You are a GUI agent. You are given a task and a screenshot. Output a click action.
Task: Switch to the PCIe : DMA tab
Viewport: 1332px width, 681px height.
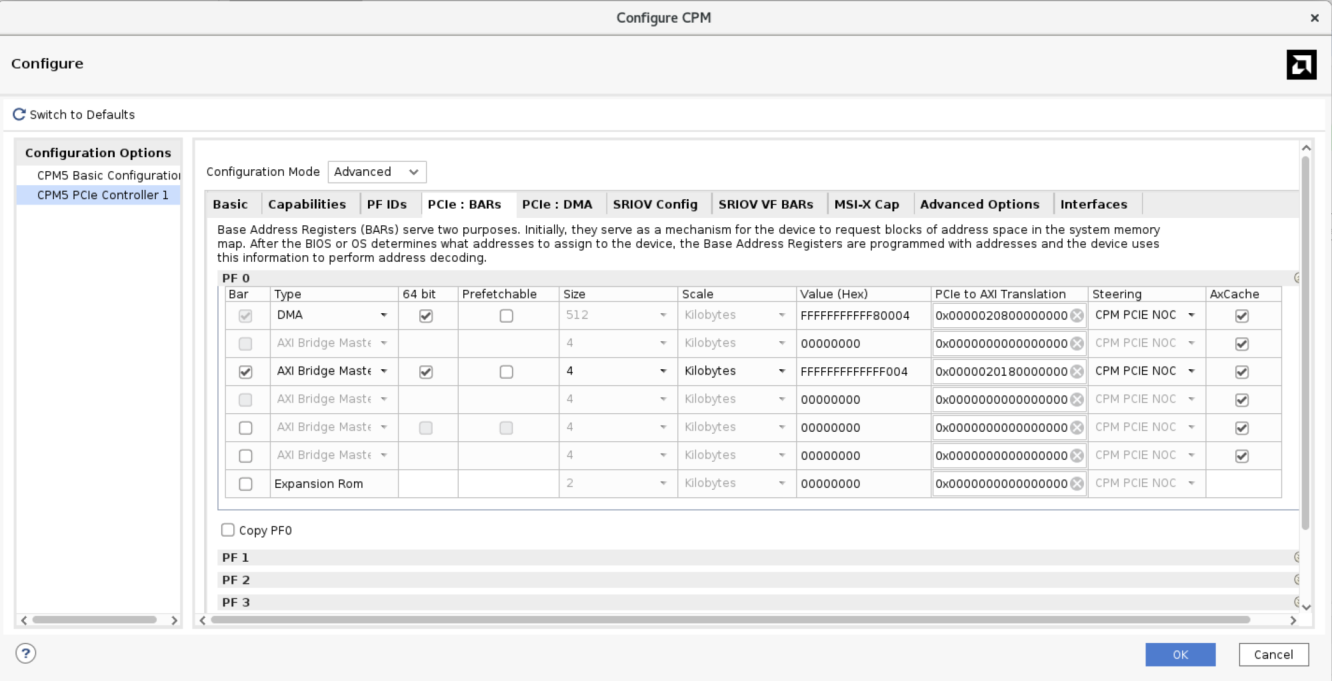point(557,204)
